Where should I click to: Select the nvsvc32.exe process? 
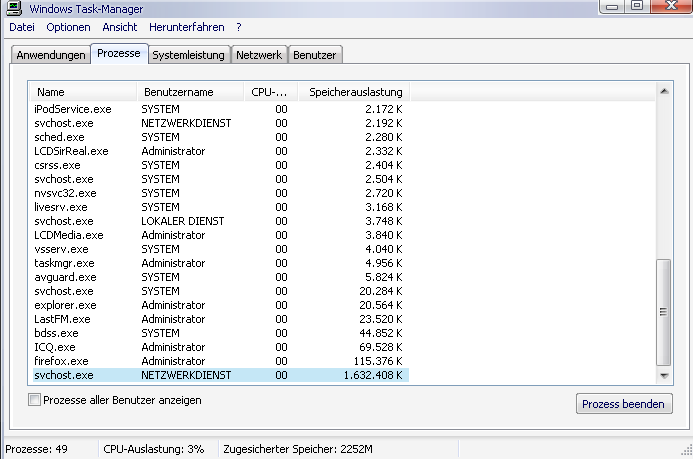221,193
